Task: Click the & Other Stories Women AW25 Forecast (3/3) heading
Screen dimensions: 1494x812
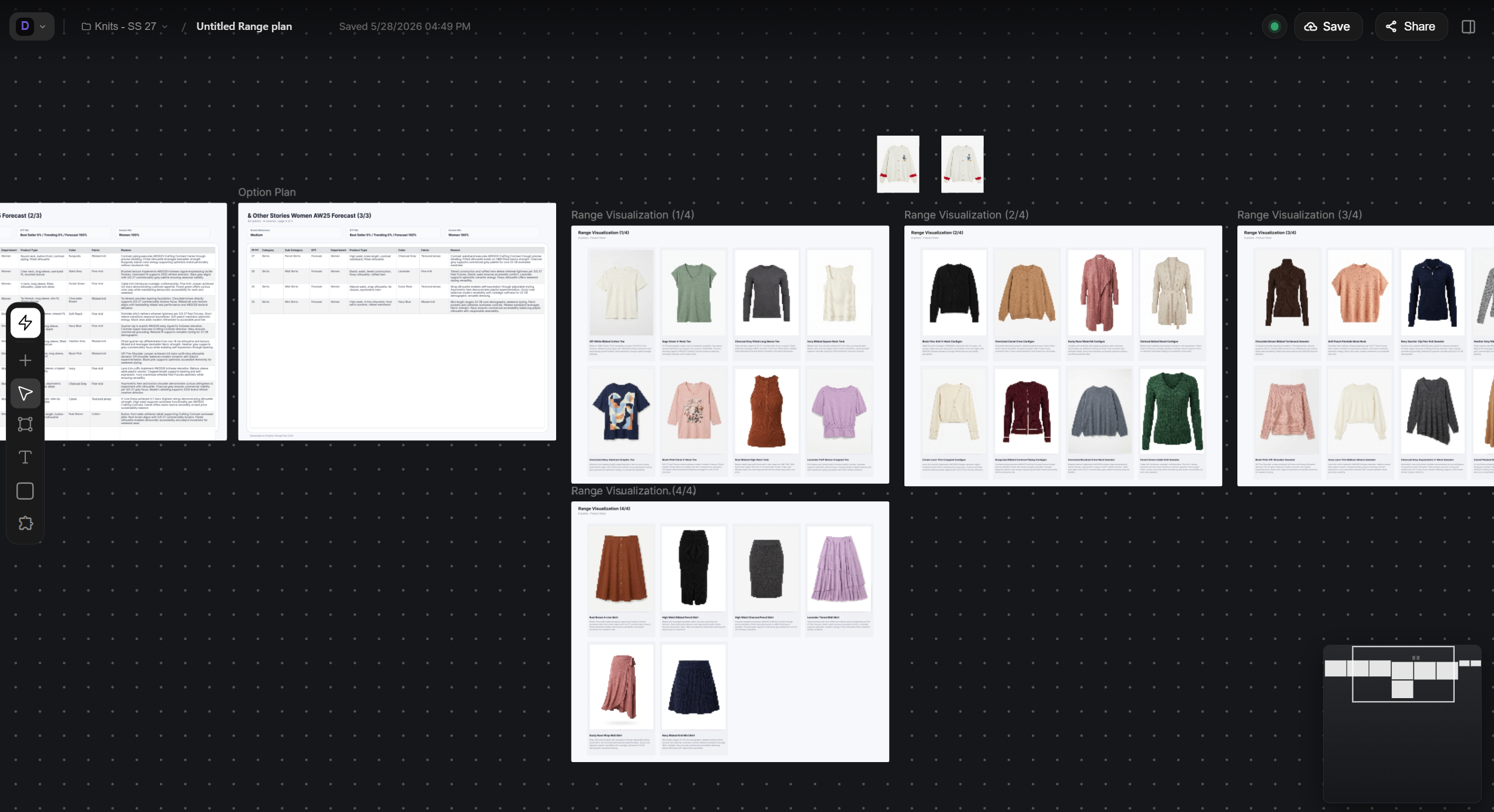Action: (x=309, y=215)
